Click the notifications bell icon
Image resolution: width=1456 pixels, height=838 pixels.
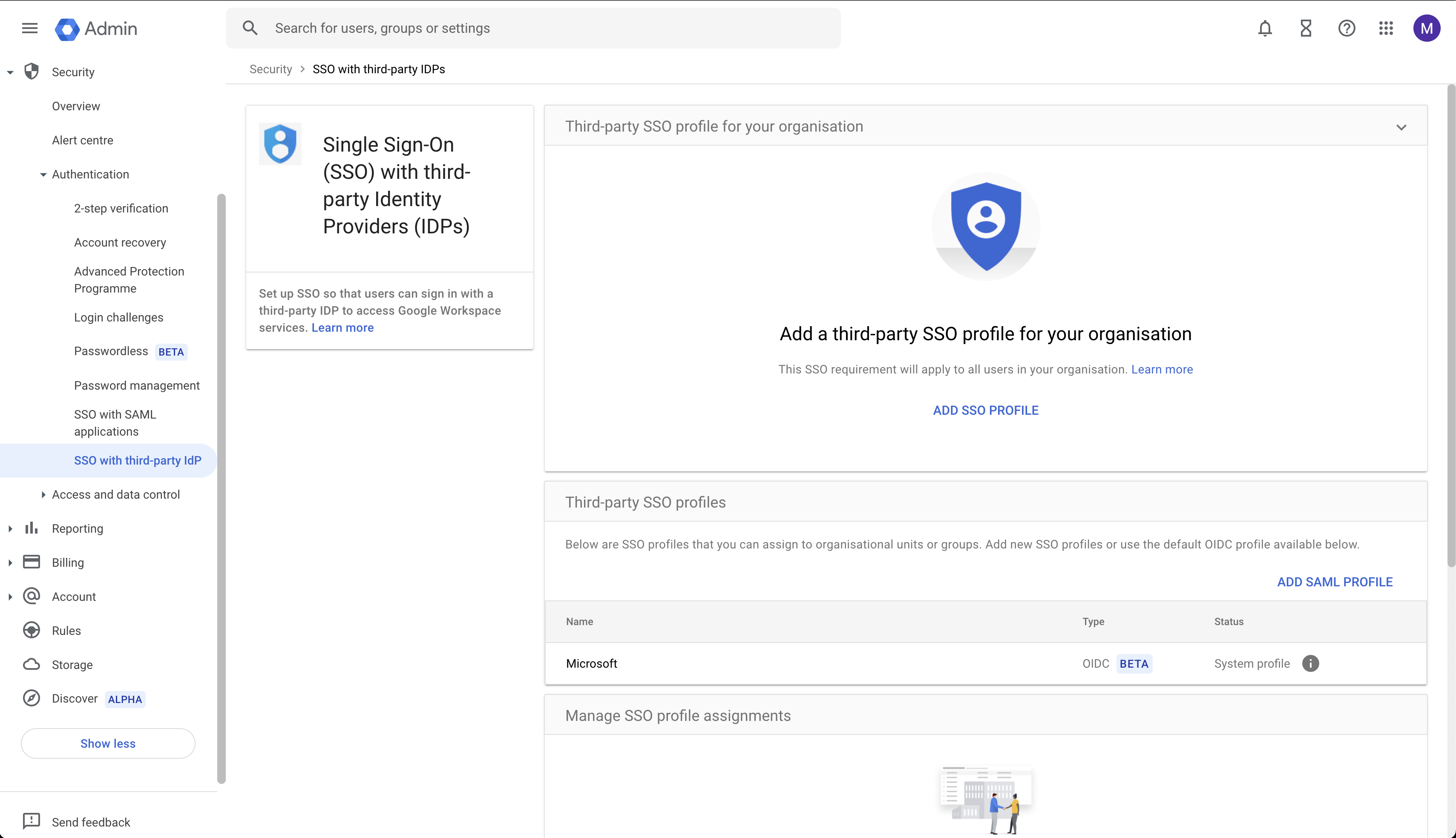click(1265, 28)
